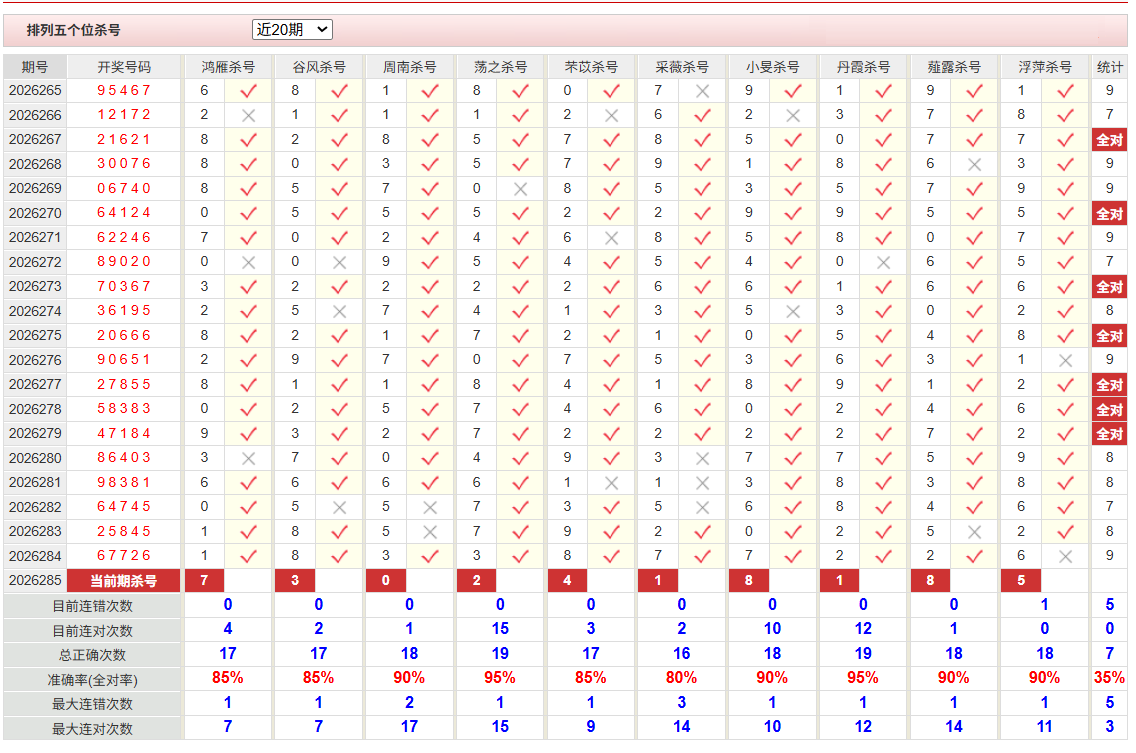Image resolution: width=1136 pixels, height=753 pixels.
Task: Click the cross mark for 周南杀号 in row 2026282
Action: pyautogui.click(x=430, y=507)
